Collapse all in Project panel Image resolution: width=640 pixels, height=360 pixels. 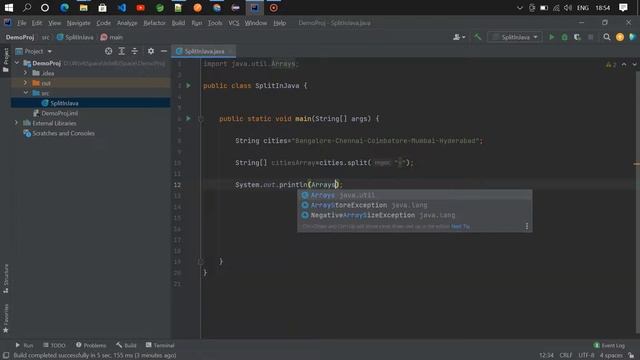coord(134,51)
